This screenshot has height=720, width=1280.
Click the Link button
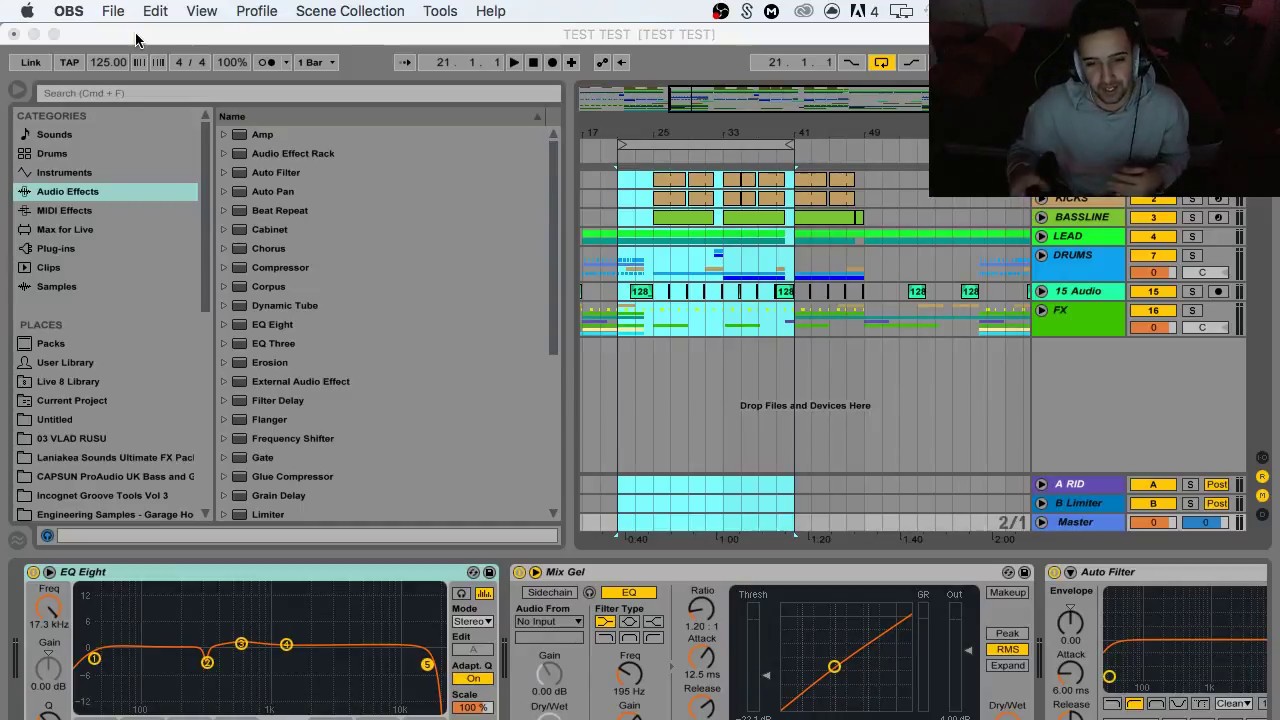click(x=31, y=62)
